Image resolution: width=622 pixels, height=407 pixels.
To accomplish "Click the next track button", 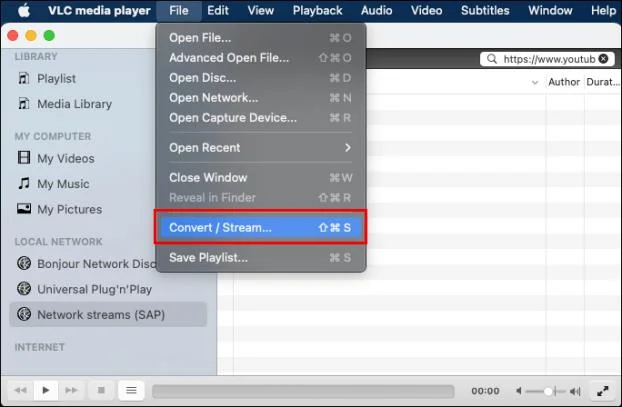I will click(x=71, y=390).
